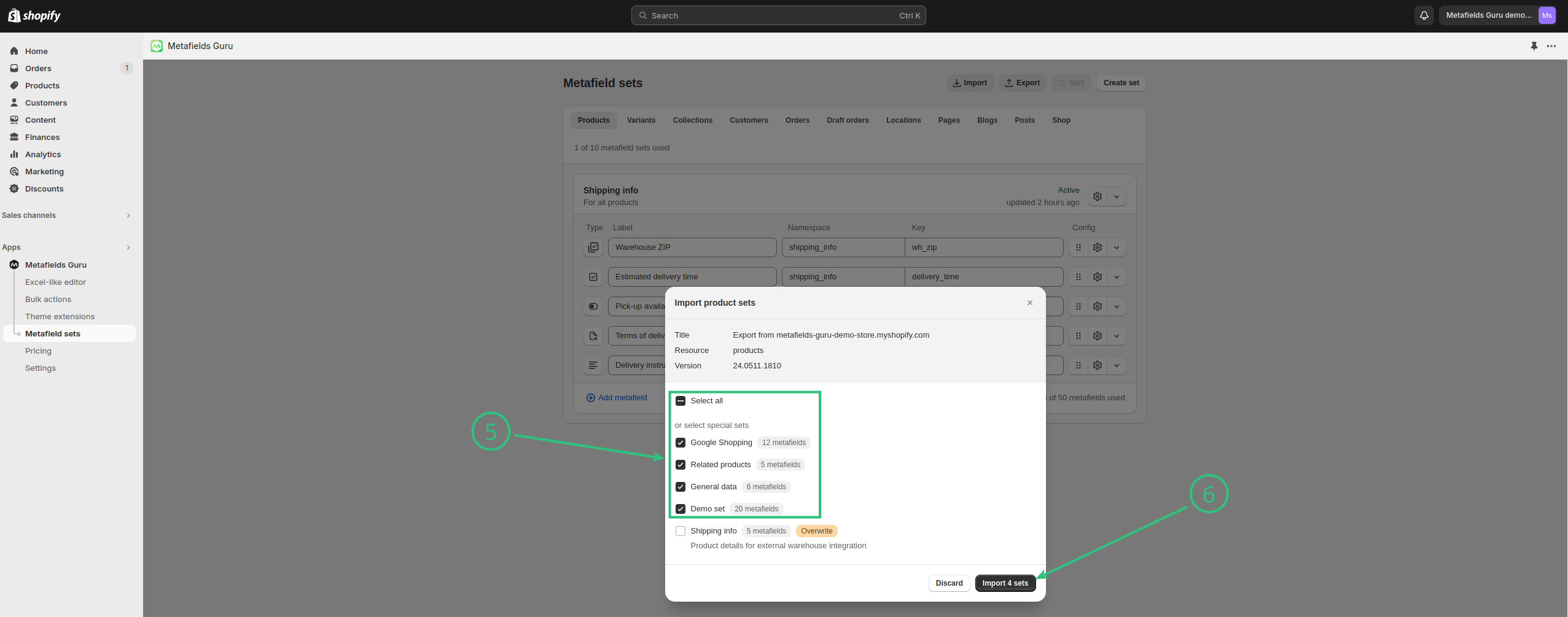Expand Estimated delivery time row chevron

[1116, 277]
